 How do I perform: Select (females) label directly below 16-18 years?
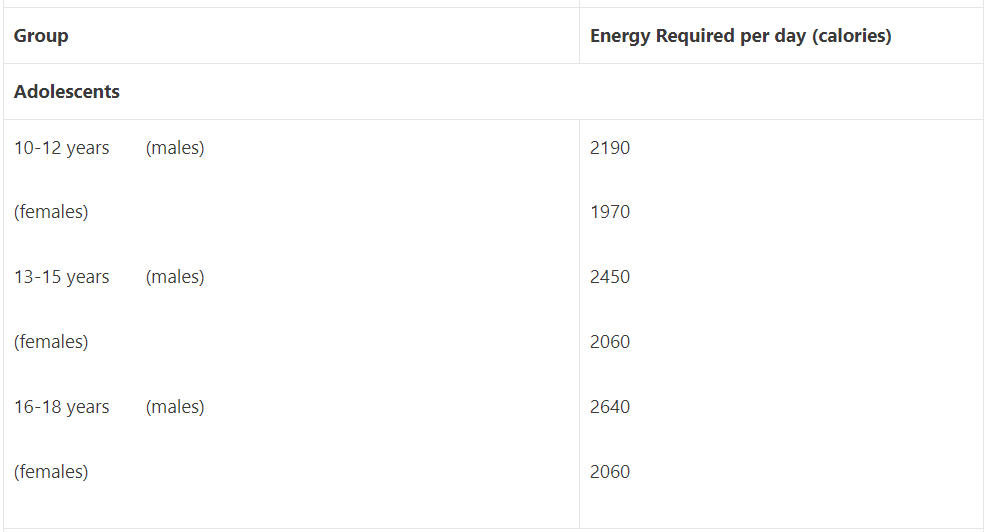pyautogui.click(x=51, y=472)
